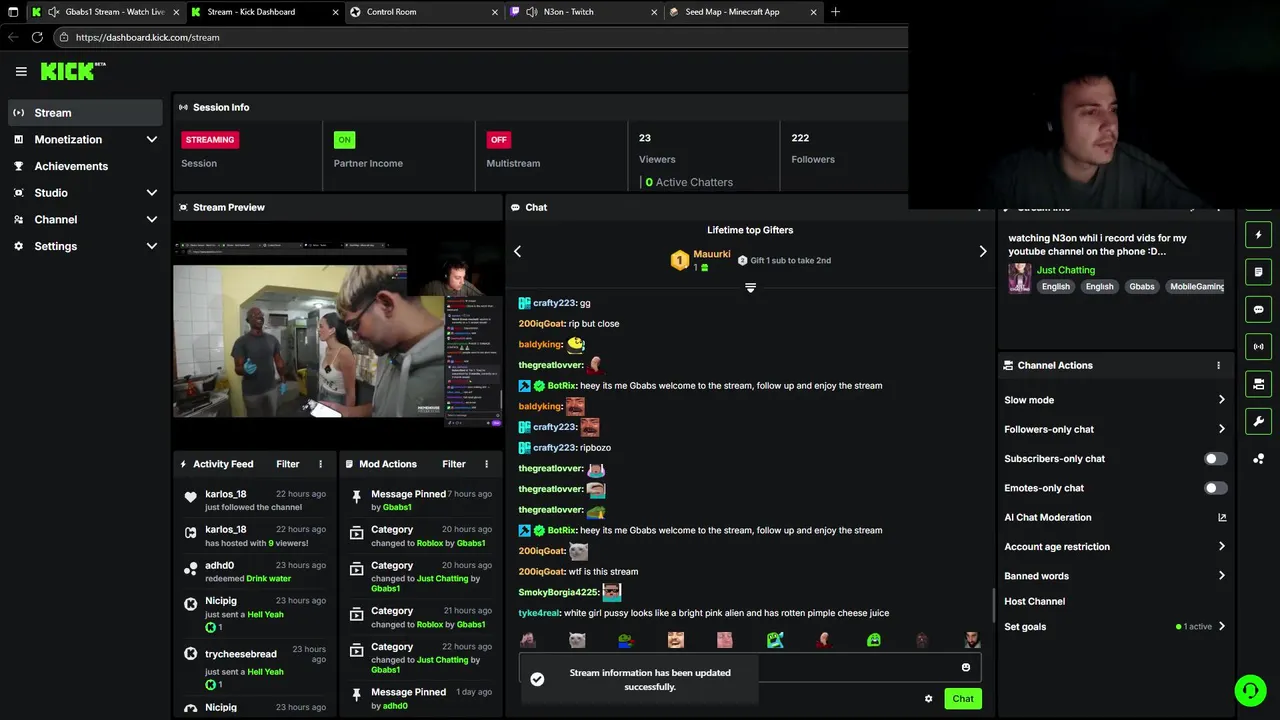Click the Just Chatting category link
The width and height of the screenshot is (1280, 720).
click(1065, 270)
